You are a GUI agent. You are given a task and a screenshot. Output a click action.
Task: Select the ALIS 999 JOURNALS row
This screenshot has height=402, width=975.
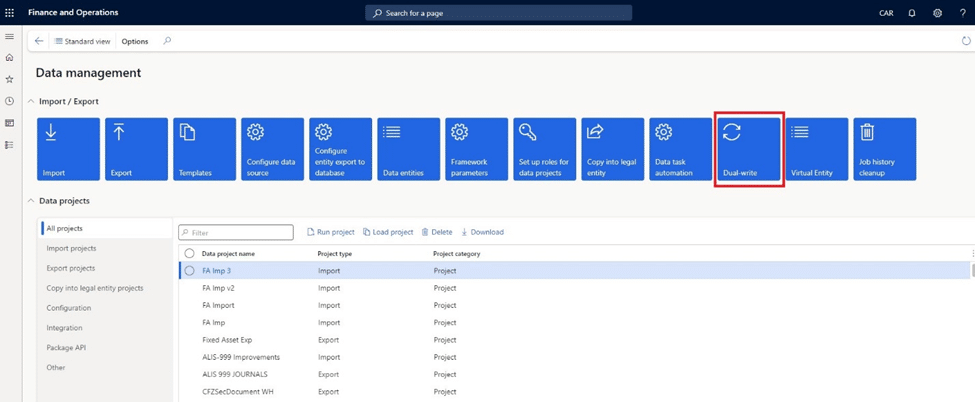[x=575, y=375]
